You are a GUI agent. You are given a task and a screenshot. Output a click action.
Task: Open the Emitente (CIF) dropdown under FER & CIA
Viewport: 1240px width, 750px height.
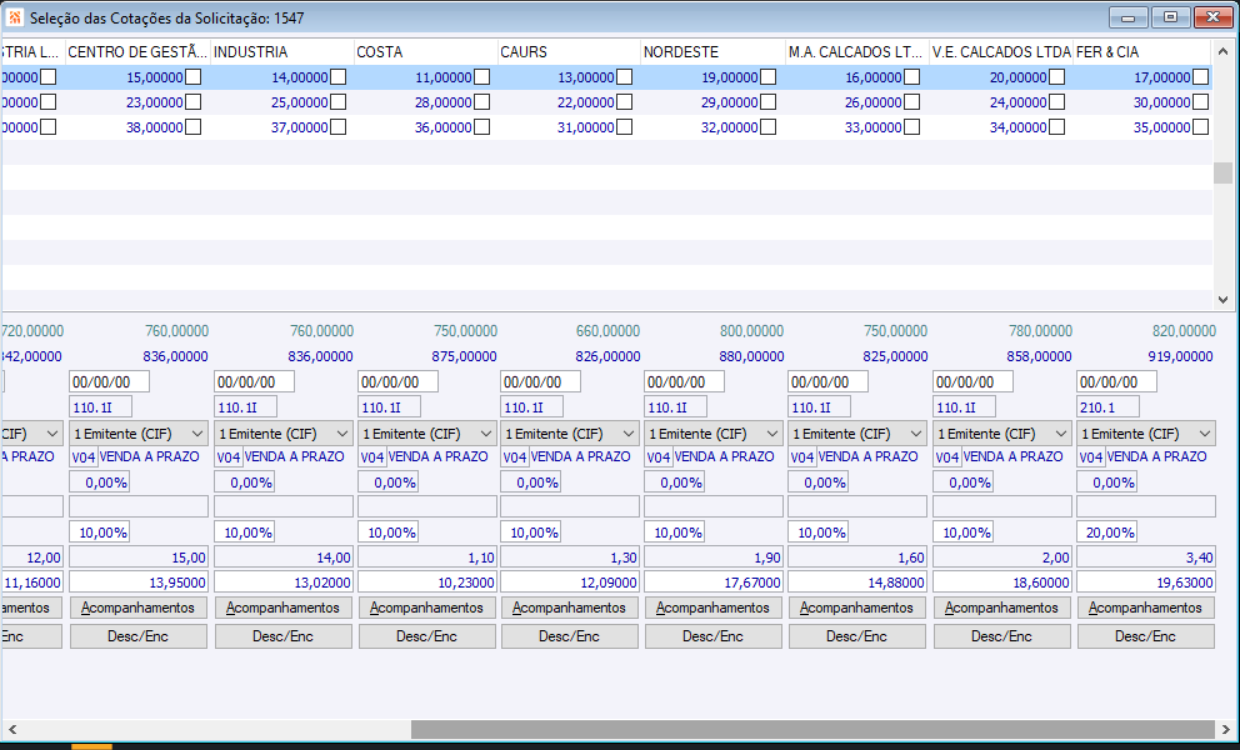(1146, 433)
